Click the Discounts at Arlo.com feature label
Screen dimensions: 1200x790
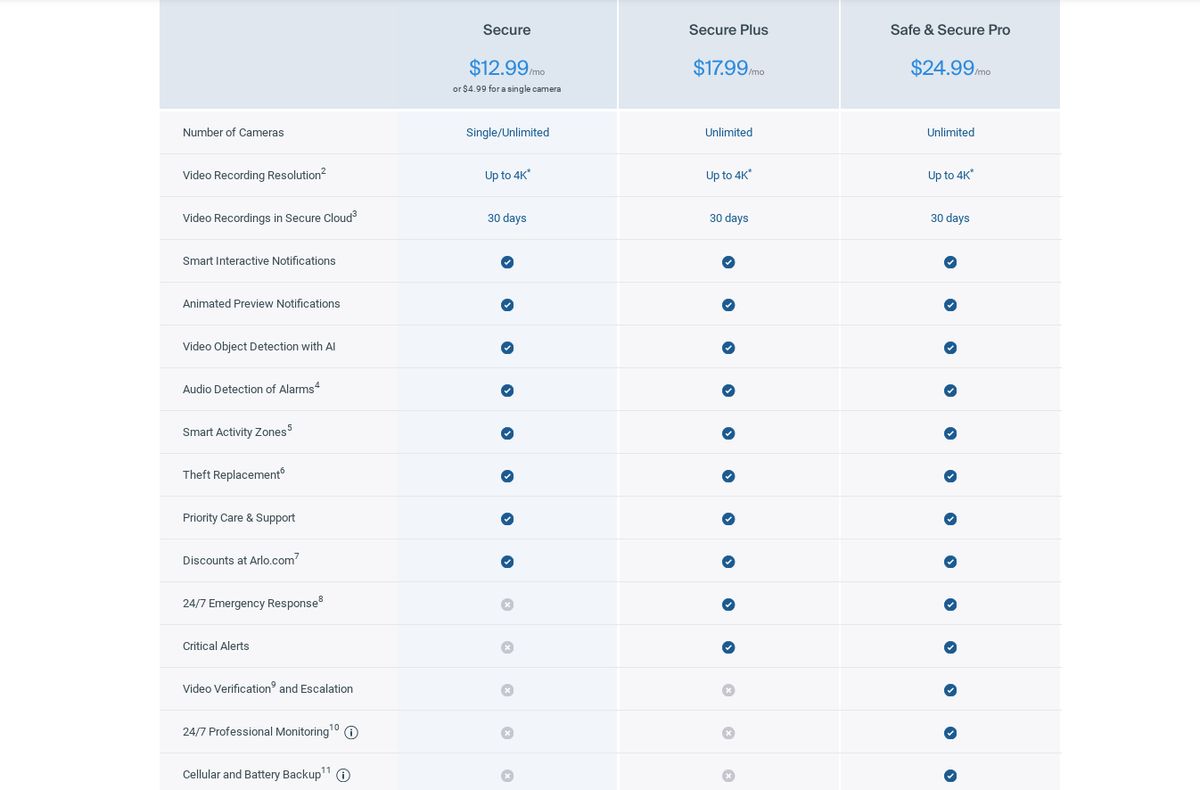pyautogui.click(x=239, y=561)
